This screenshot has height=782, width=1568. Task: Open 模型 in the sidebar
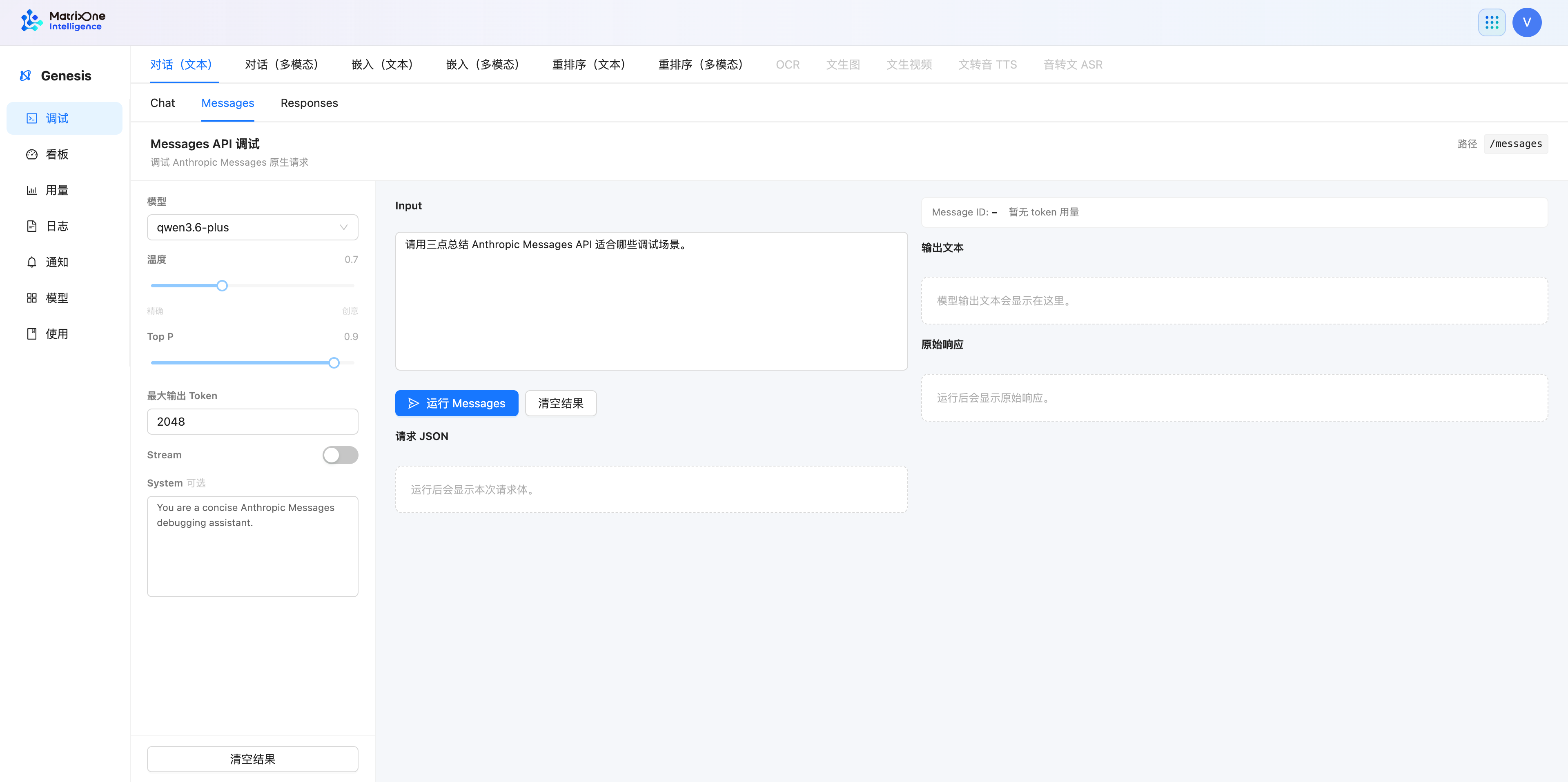[65, 298]
